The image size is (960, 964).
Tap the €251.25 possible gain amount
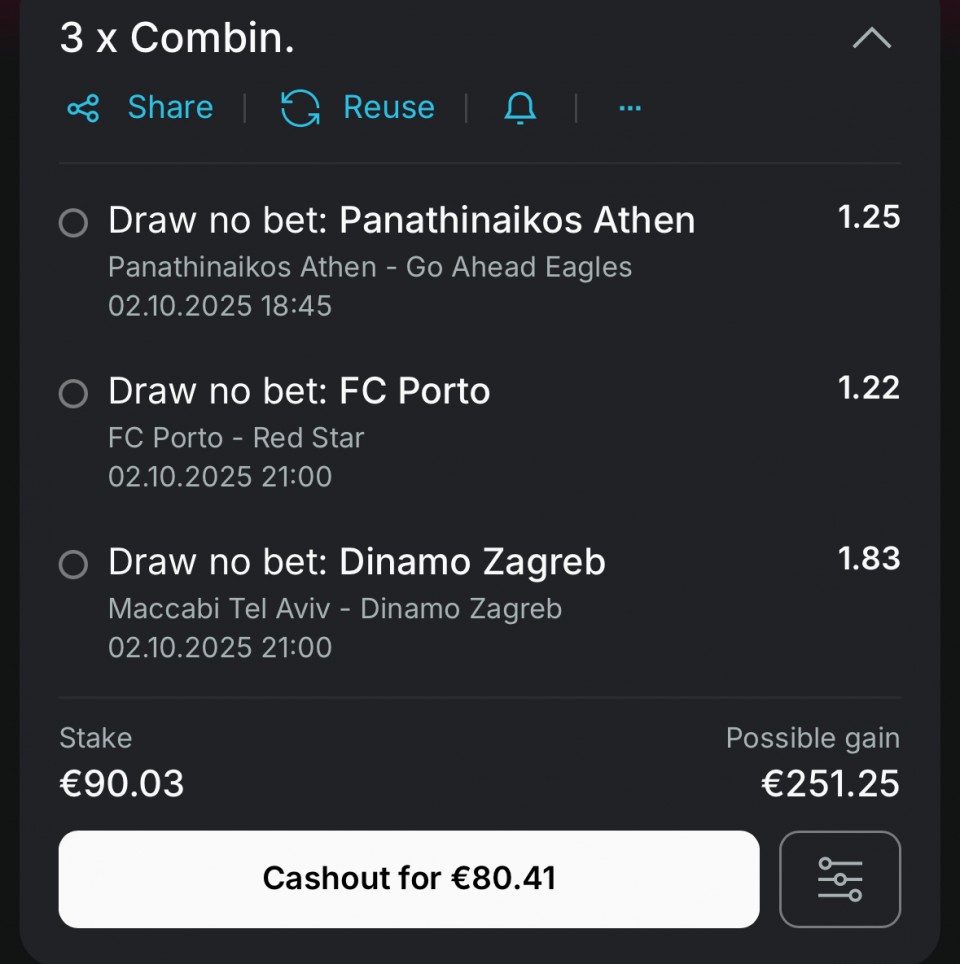pyautogui.click(x=830, y=784)
